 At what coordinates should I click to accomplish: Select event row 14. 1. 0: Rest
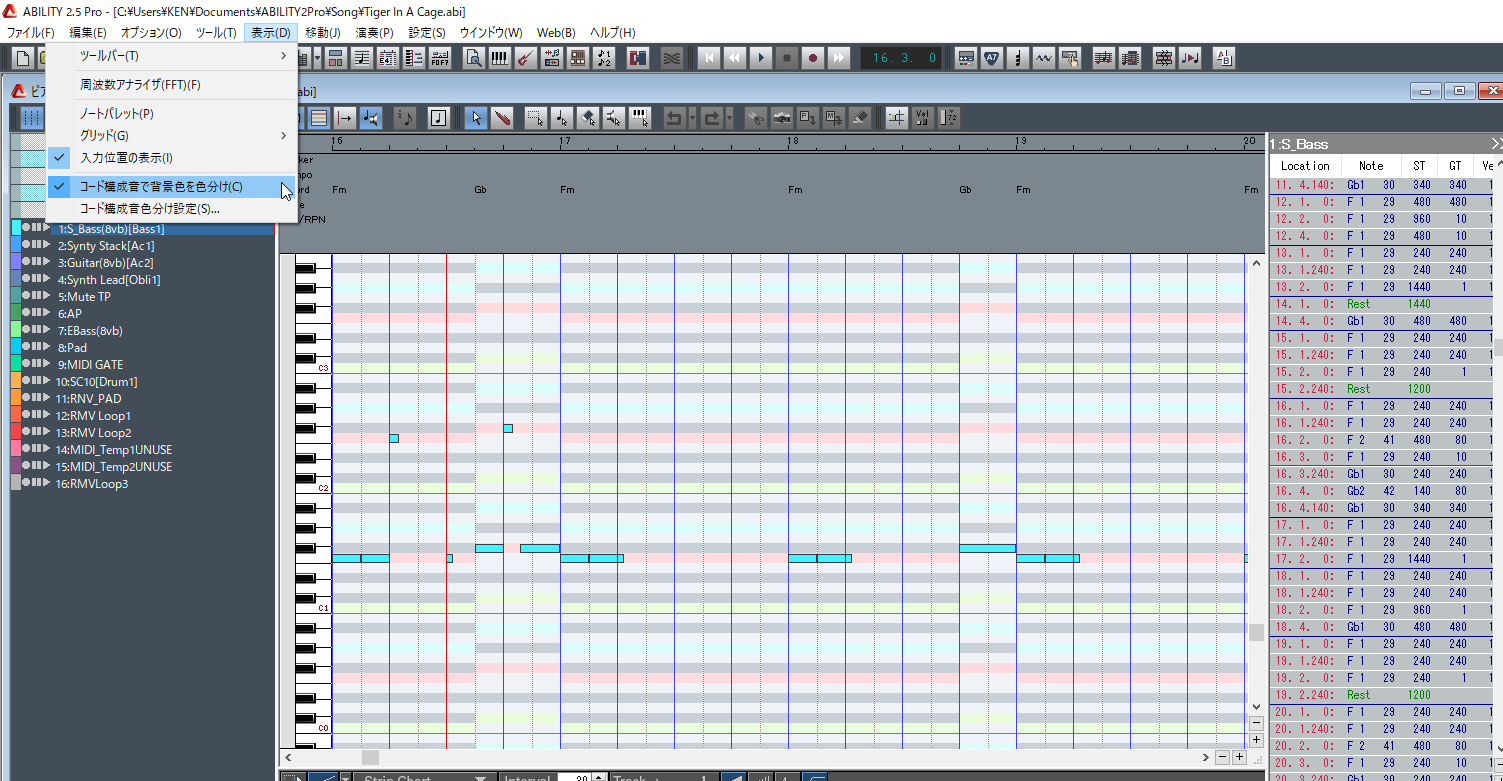click(1381, 304)
